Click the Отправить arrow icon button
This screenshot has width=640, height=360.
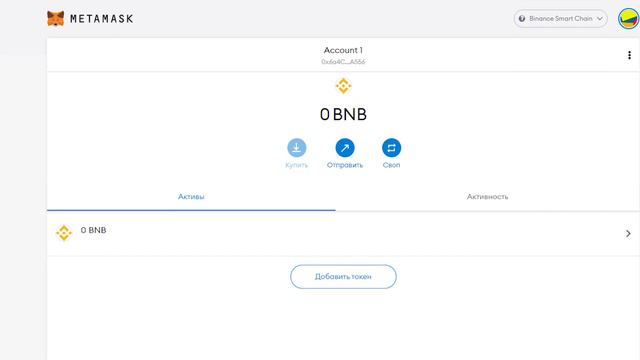(345, 148)
